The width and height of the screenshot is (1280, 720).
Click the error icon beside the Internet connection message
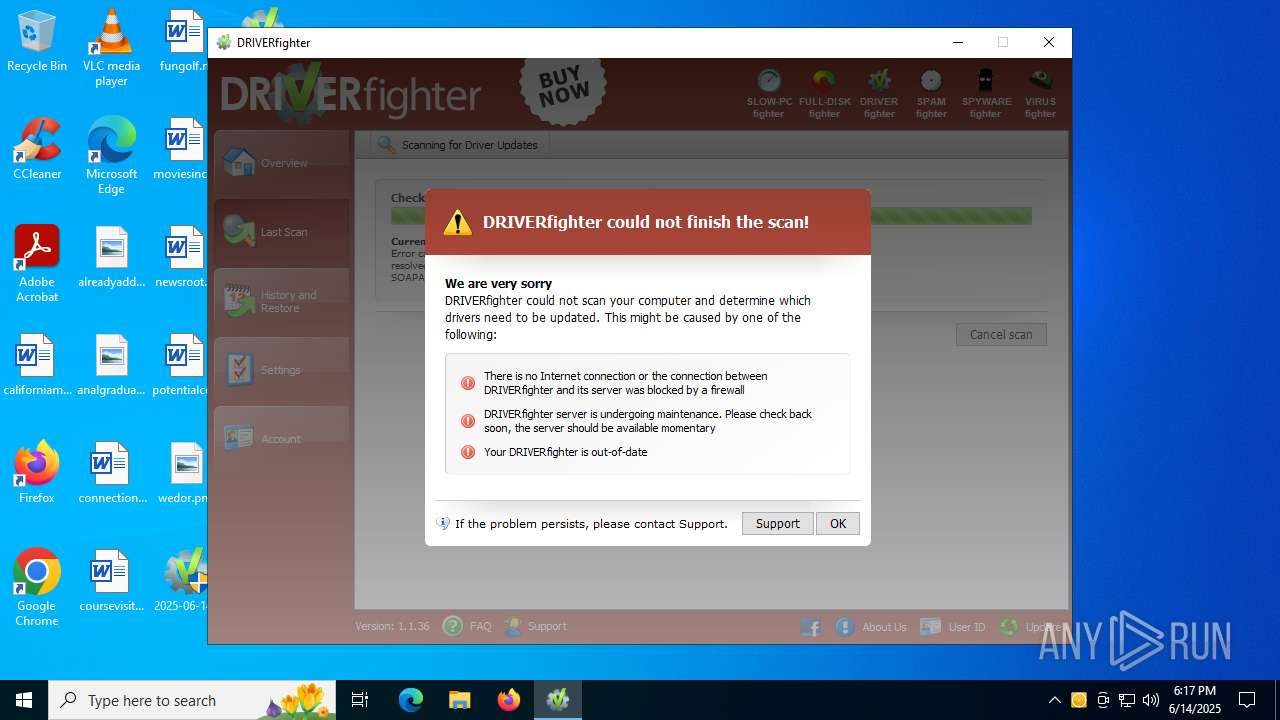(467, 383)
